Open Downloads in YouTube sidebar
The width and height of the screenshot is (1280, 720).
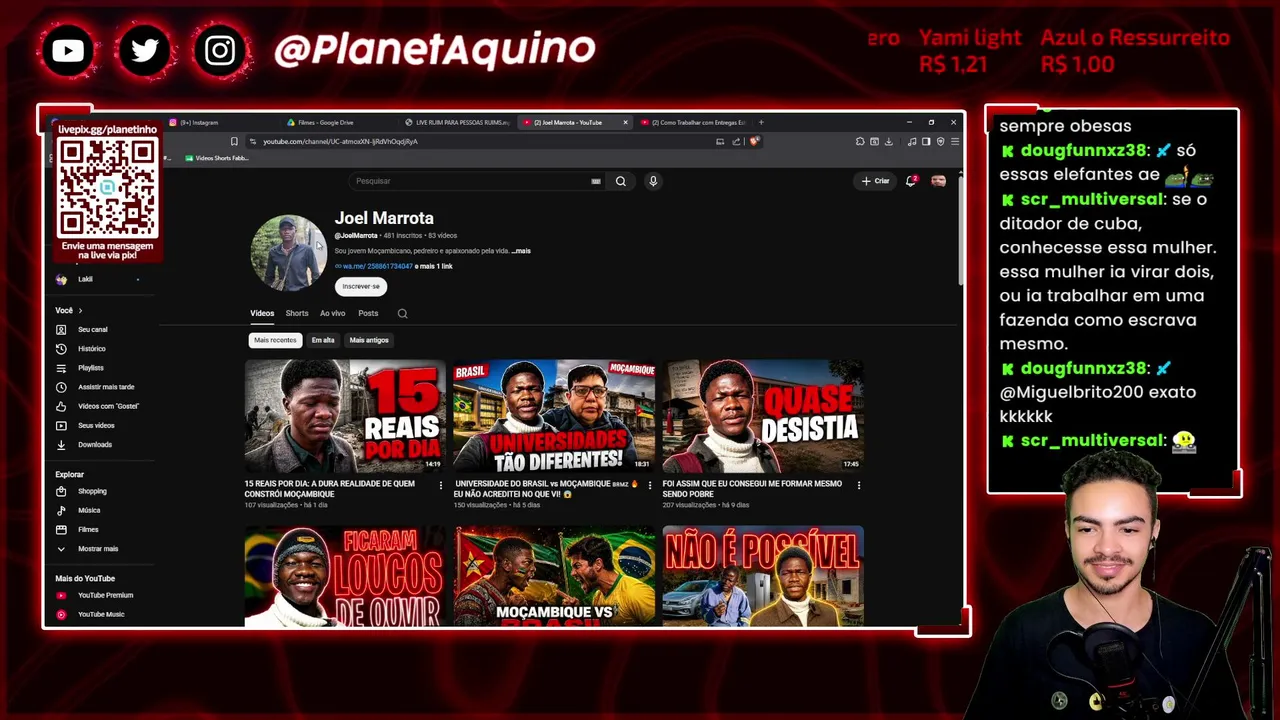(95, 445)
